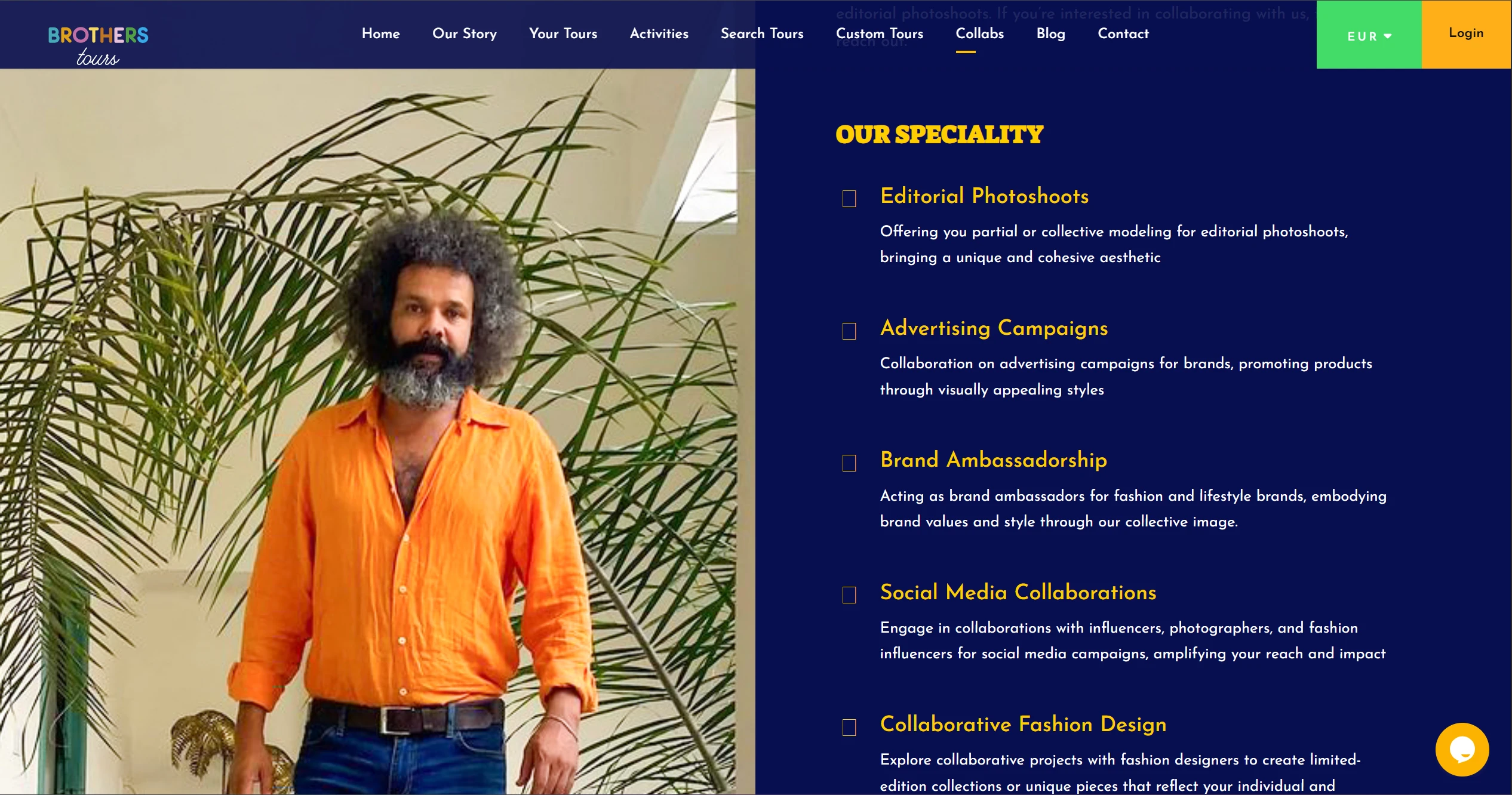The width and height of the screenshot is (1512, 795).
Task: Select the active Collabs tab
Action: coord(979,33)
